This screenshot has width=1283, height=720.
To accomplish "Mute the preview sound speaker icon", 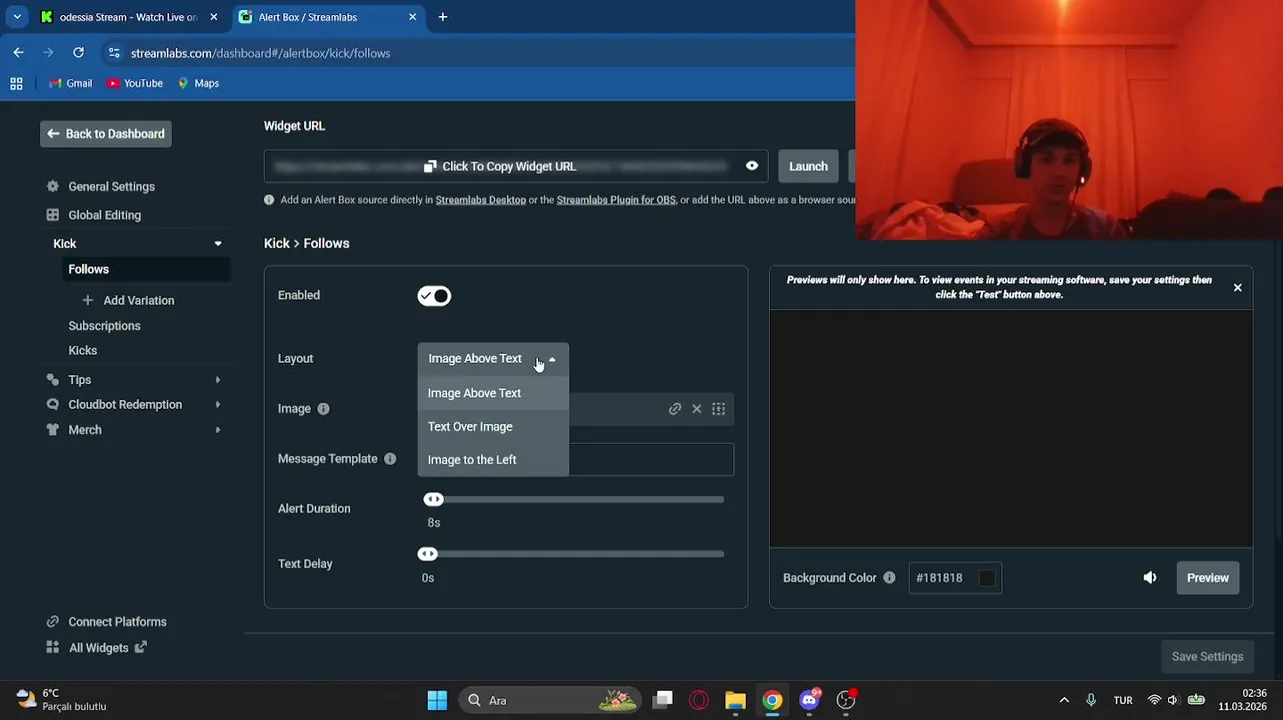I will pyautogui.click(x=1150, y=578).
